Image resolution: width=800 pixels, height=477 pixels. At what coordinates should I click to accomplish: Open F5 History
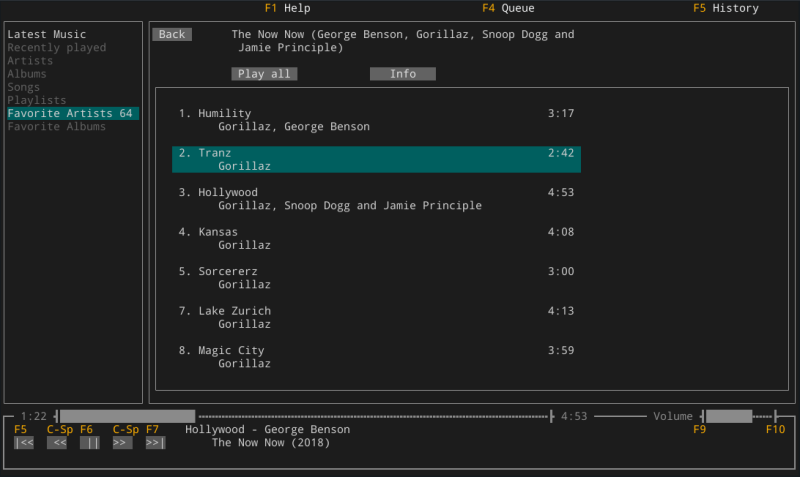pos(726,8)
